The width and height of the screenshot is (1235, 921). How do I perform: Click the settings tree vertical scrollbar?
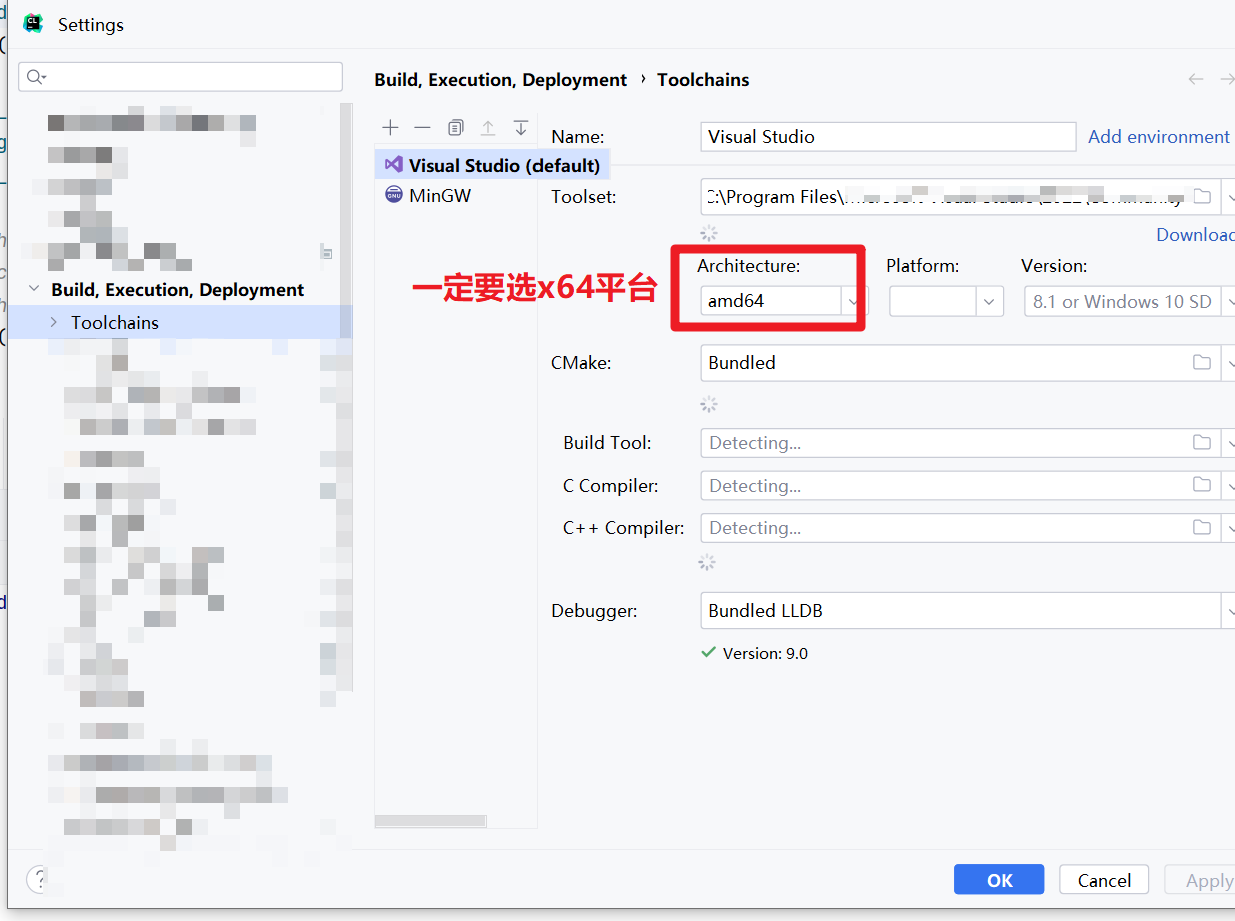pyautogui.click(x=346, y=398)
